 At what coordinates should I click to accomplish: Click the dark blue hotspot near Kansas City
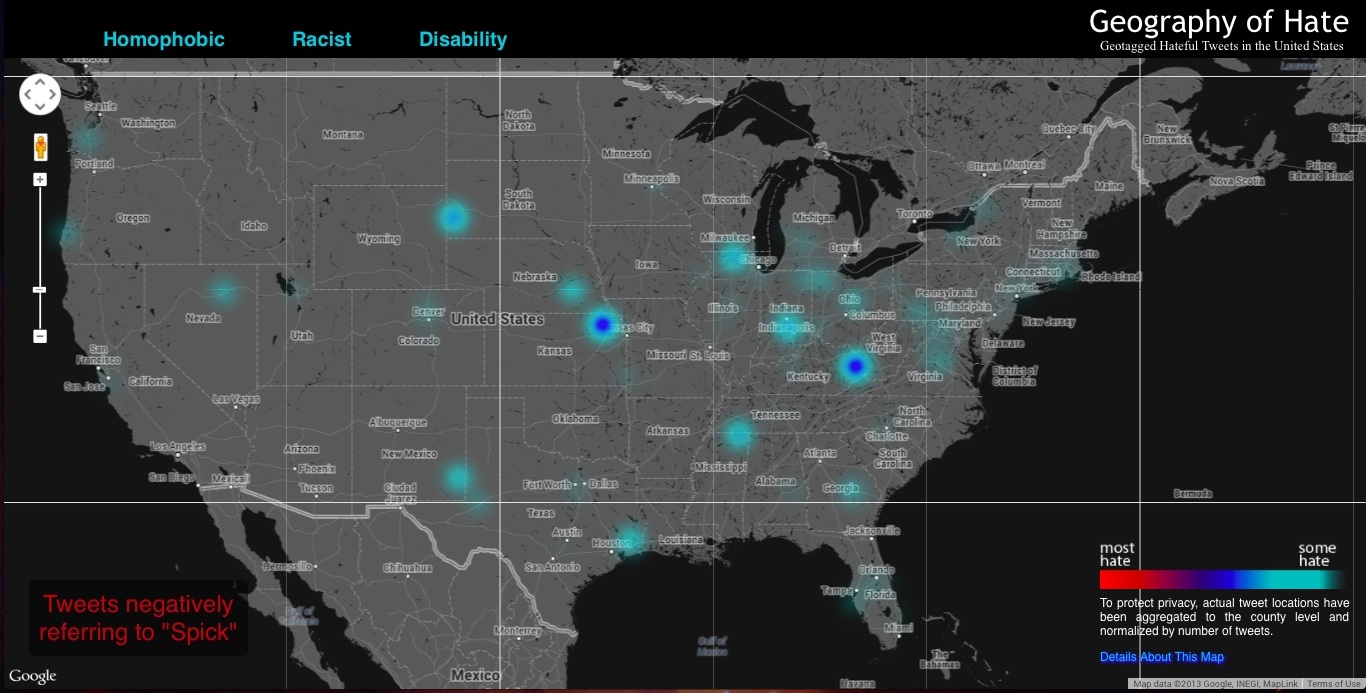(601, 324)
